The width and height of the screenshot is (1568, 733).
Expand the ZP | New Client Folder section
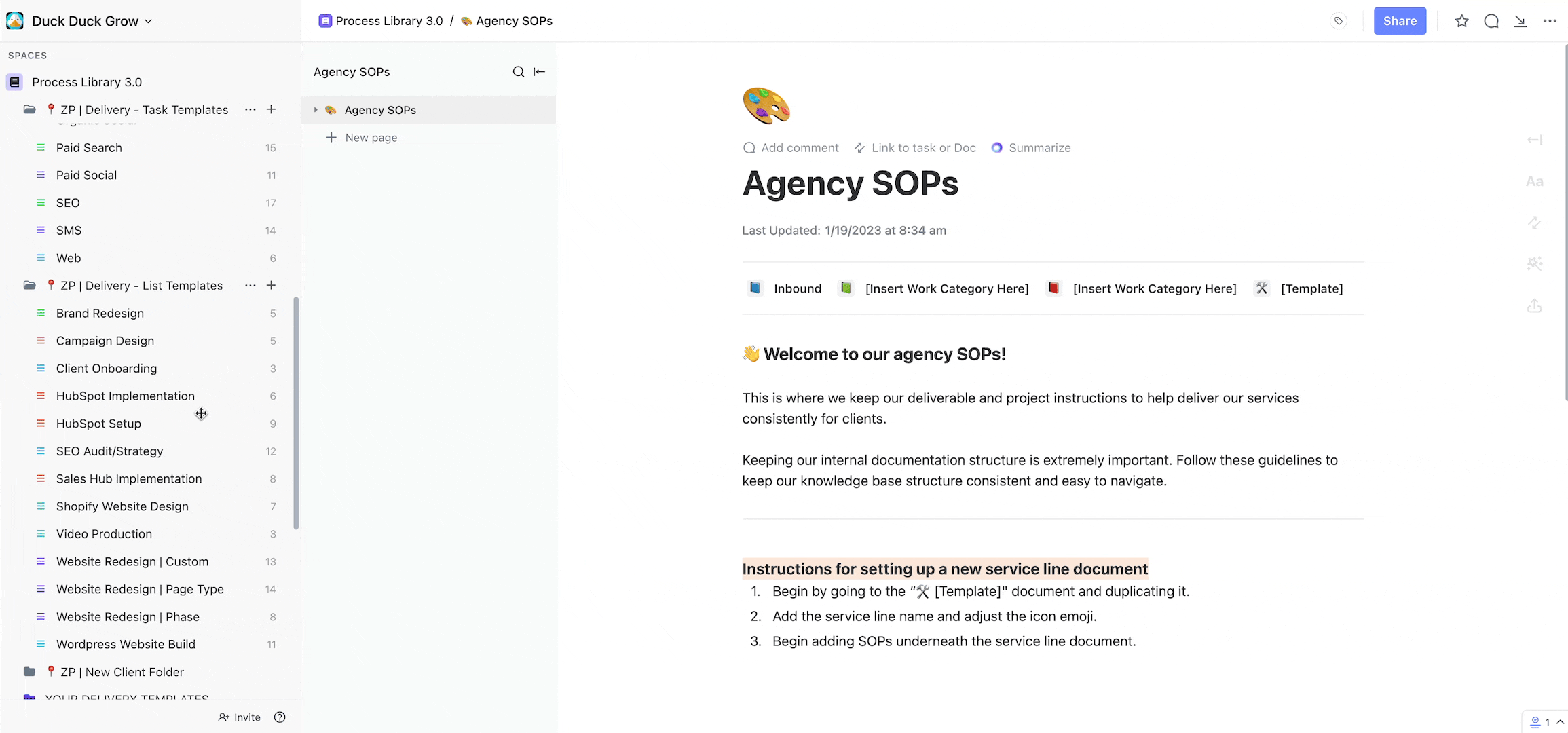(x=26, y=672)
